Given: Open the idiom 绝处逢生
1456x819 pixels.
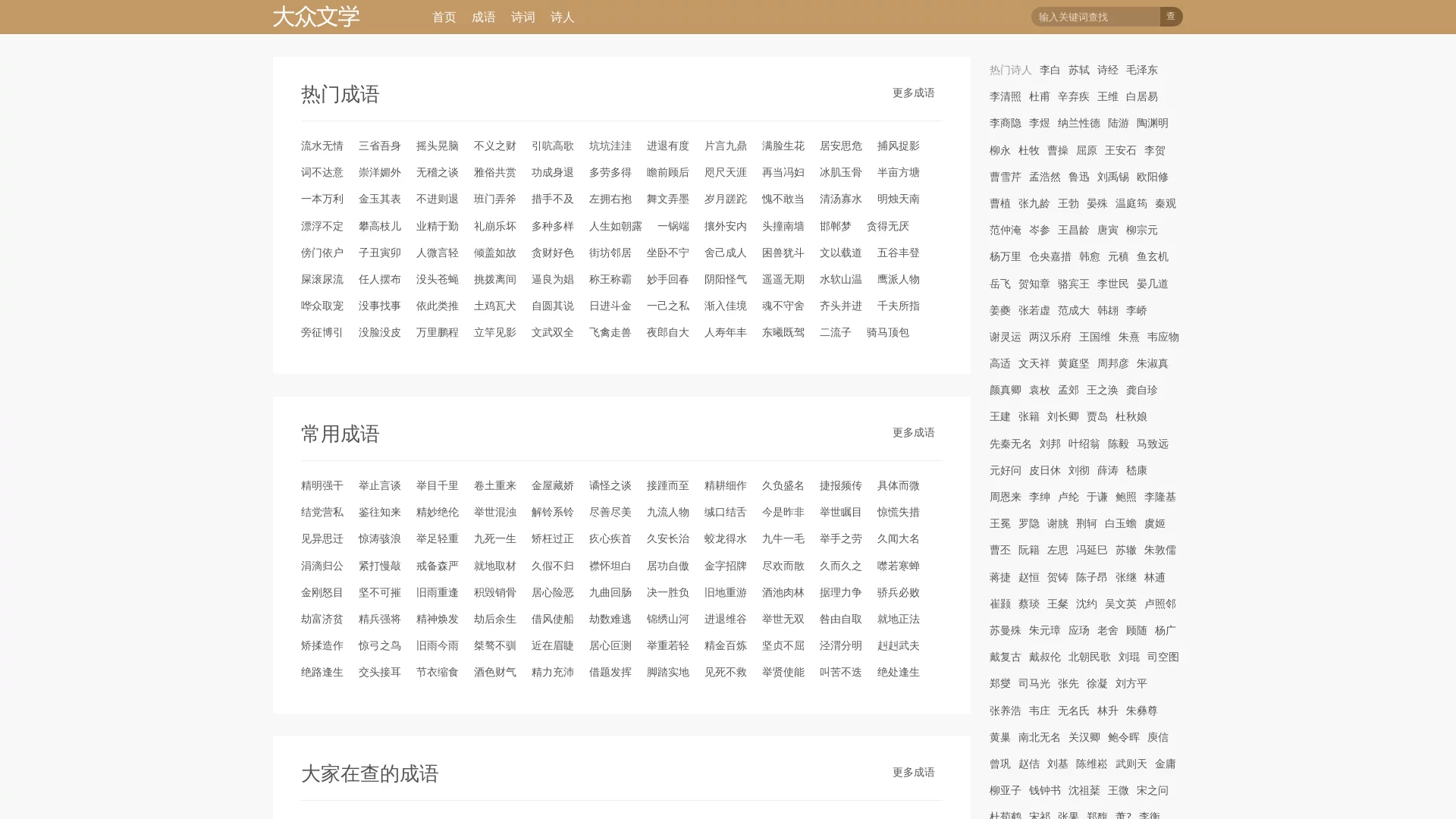Looking at the screenshot, I should click(x=898, y=672).
